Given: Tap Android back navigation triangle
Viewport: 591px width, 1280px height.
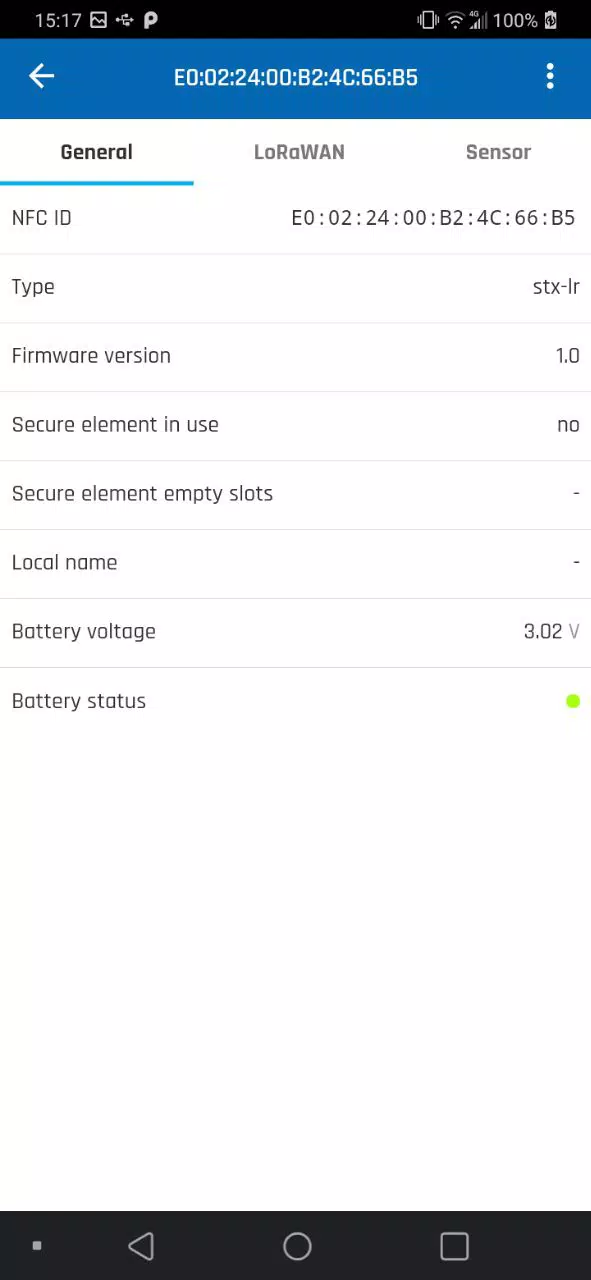Looking at the screenshot, I should coord(141,1246).
